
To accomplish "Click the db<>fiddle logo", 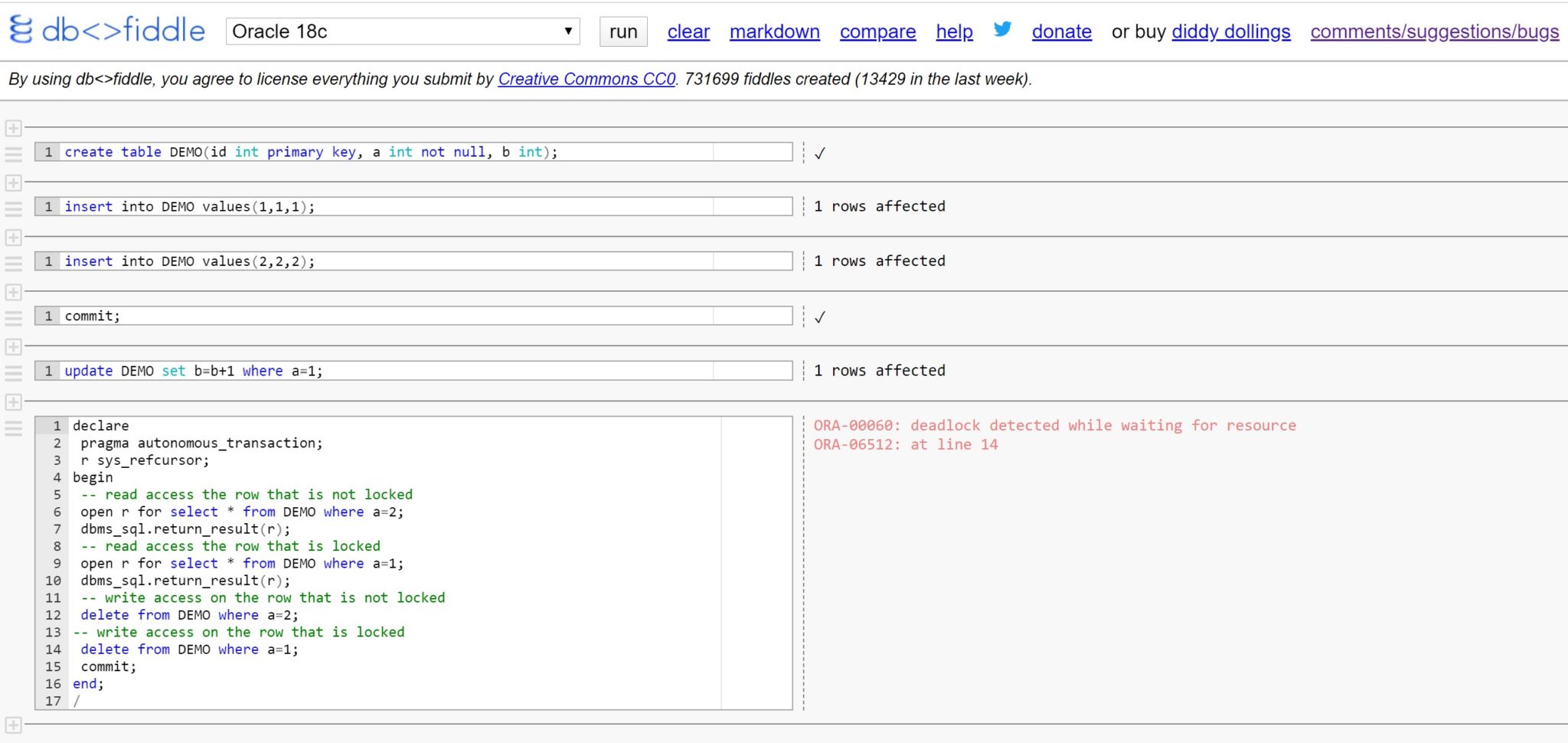I will (x=107, y=31).
